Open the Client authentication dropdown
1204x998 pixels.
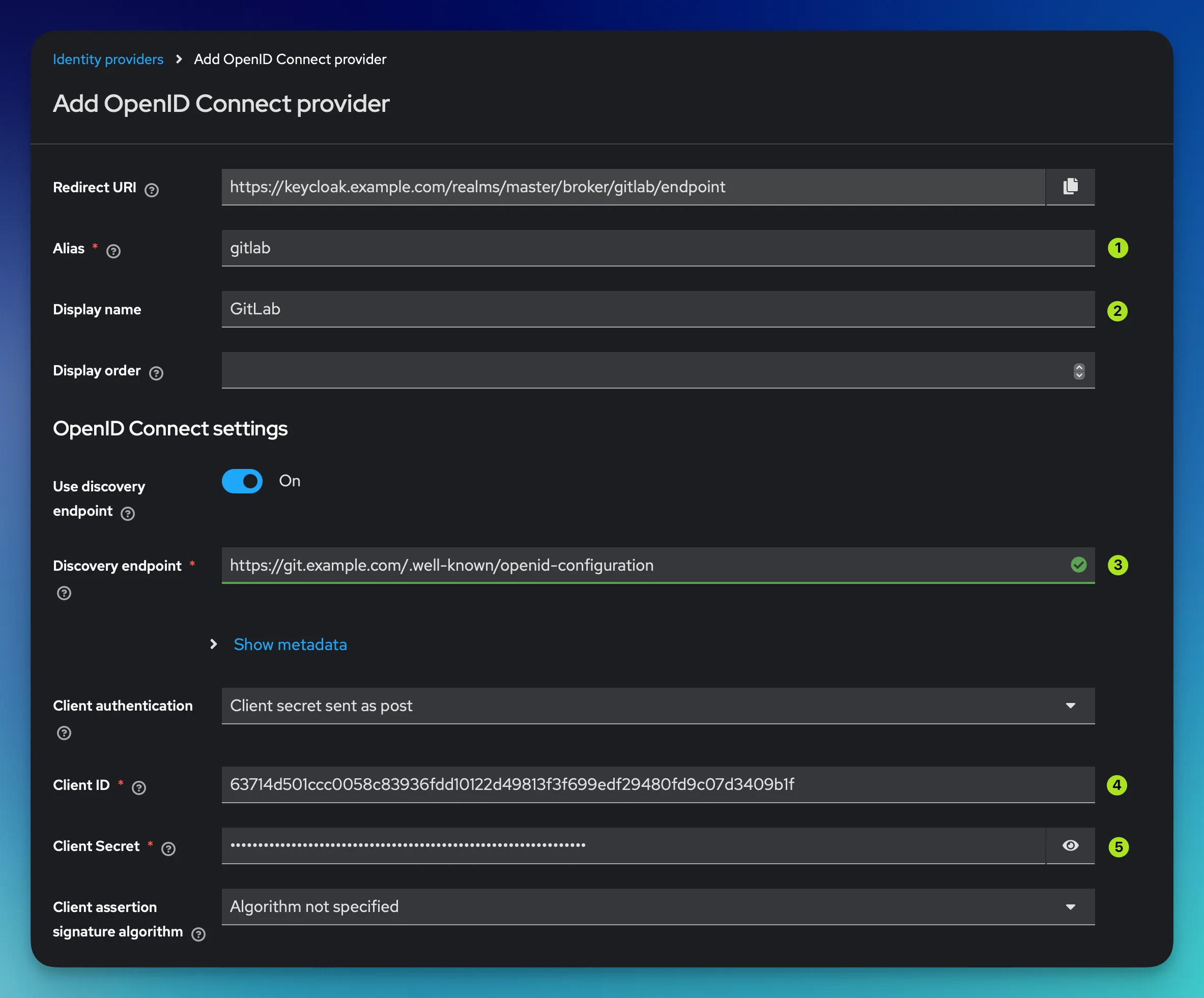tap(1071, 706)
